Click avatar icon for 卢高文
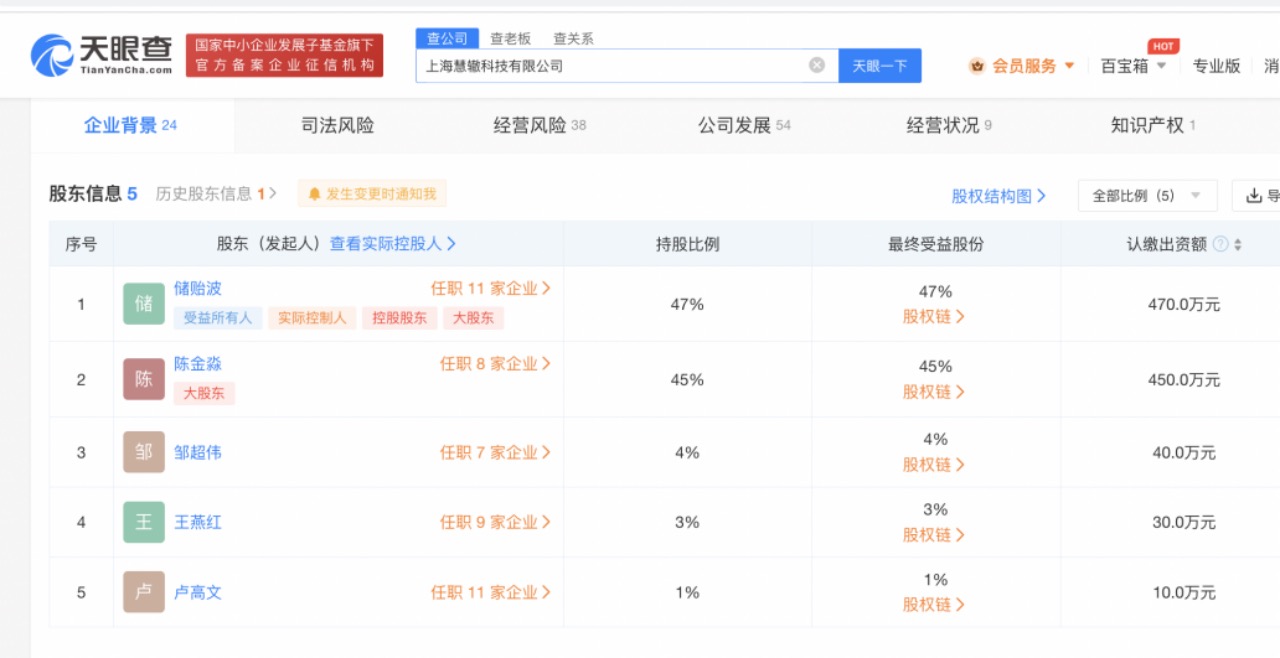This screenshot has height=658, width=1280. pos(143,592)
